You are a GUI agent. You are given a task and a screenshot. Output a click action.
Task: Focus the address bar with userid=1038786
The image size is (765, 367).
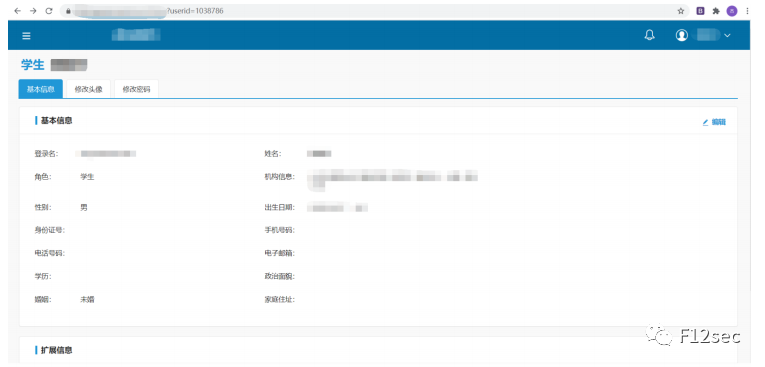coord(375,11)
